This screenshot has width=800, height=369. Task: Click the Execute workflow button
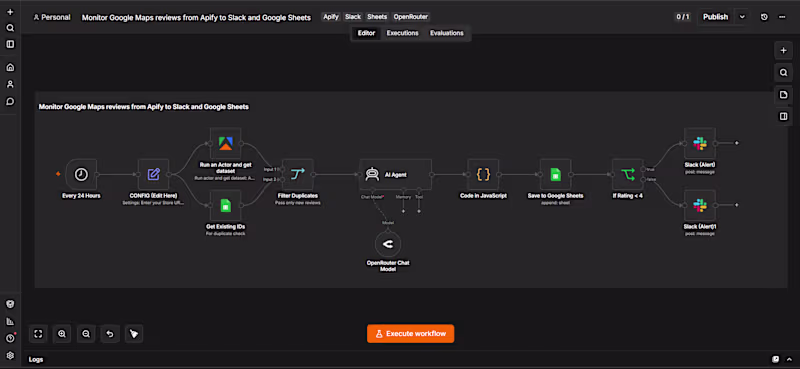point(410,334)
